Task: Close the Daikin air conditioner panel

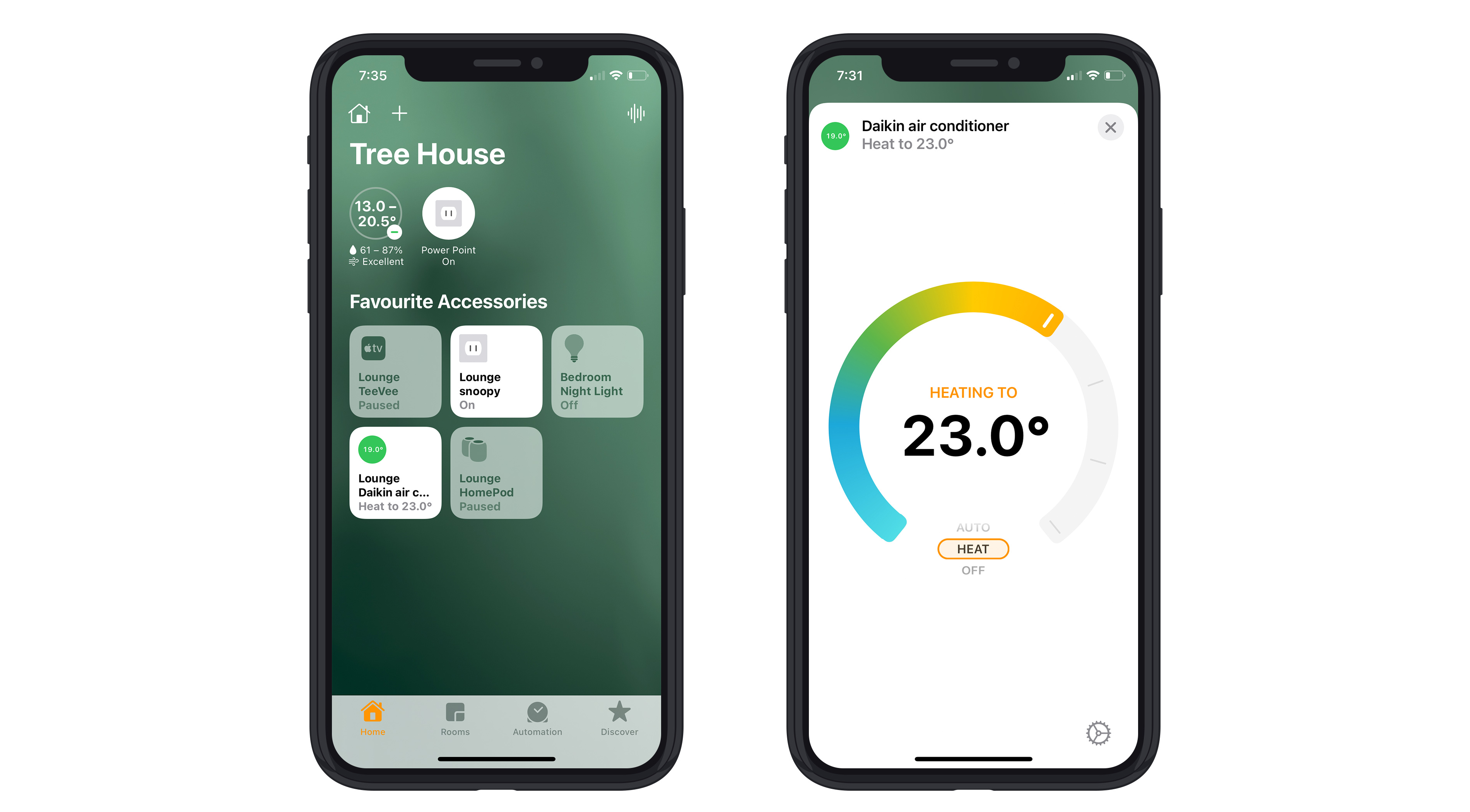Action: (1109, 128)
